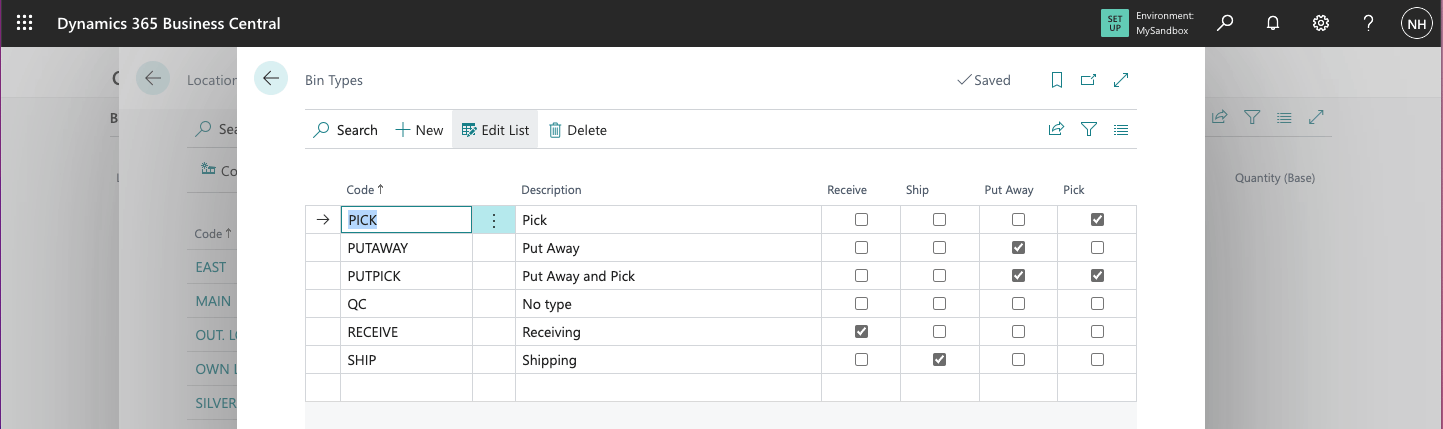Go back using Bin Types back arrow
1443x429 pixels.
point(271,78)
